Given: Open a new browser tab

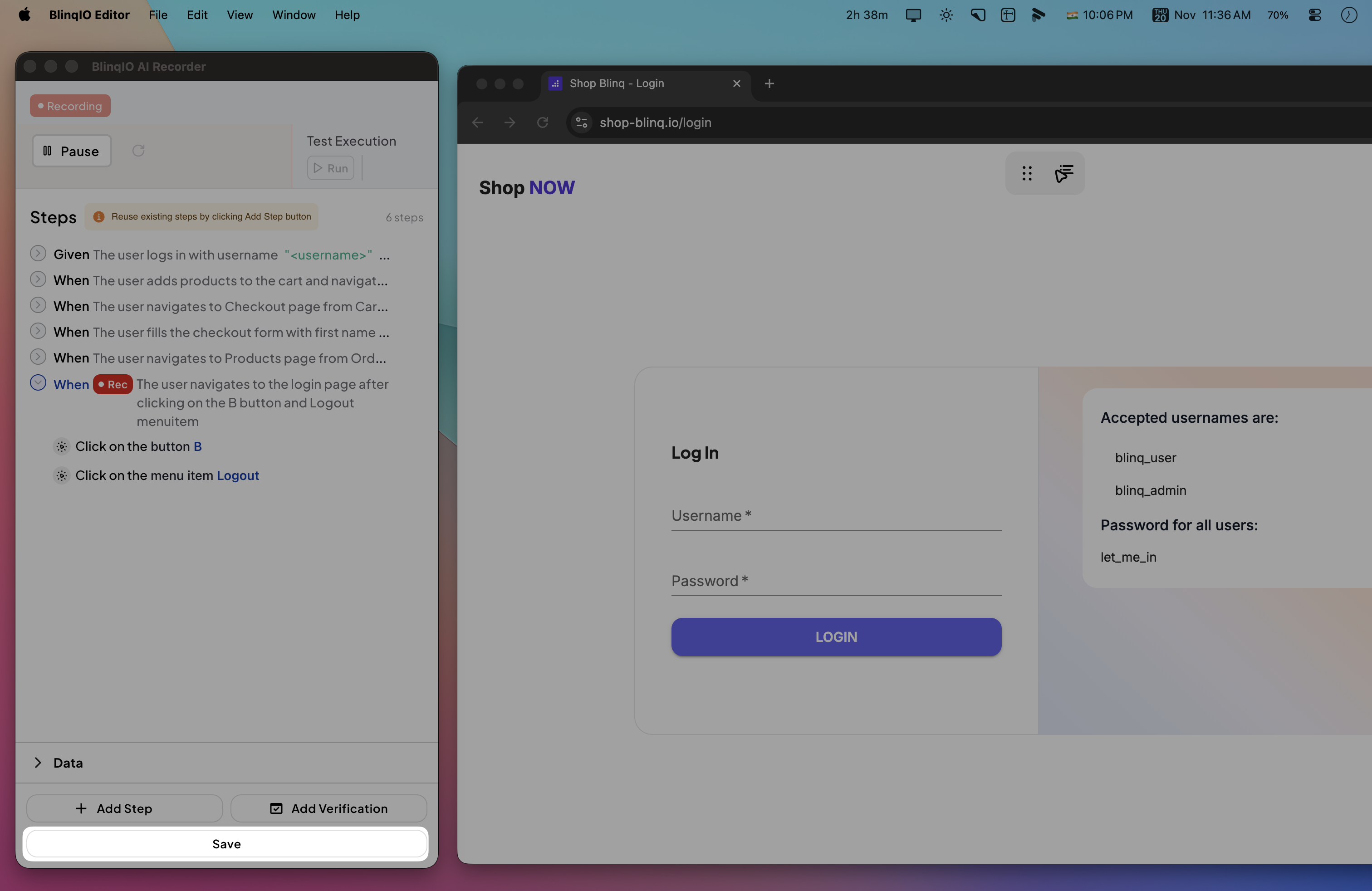Looking at the screenshot, I should point(769,83).
